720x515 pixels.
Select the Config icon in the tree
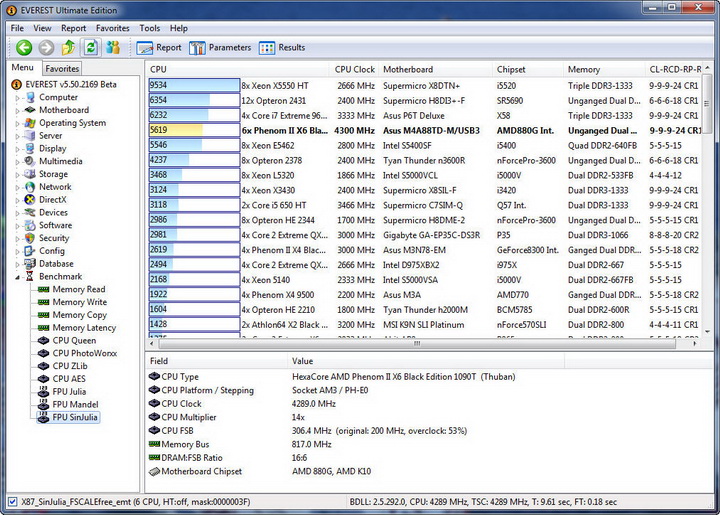(30, 251)
